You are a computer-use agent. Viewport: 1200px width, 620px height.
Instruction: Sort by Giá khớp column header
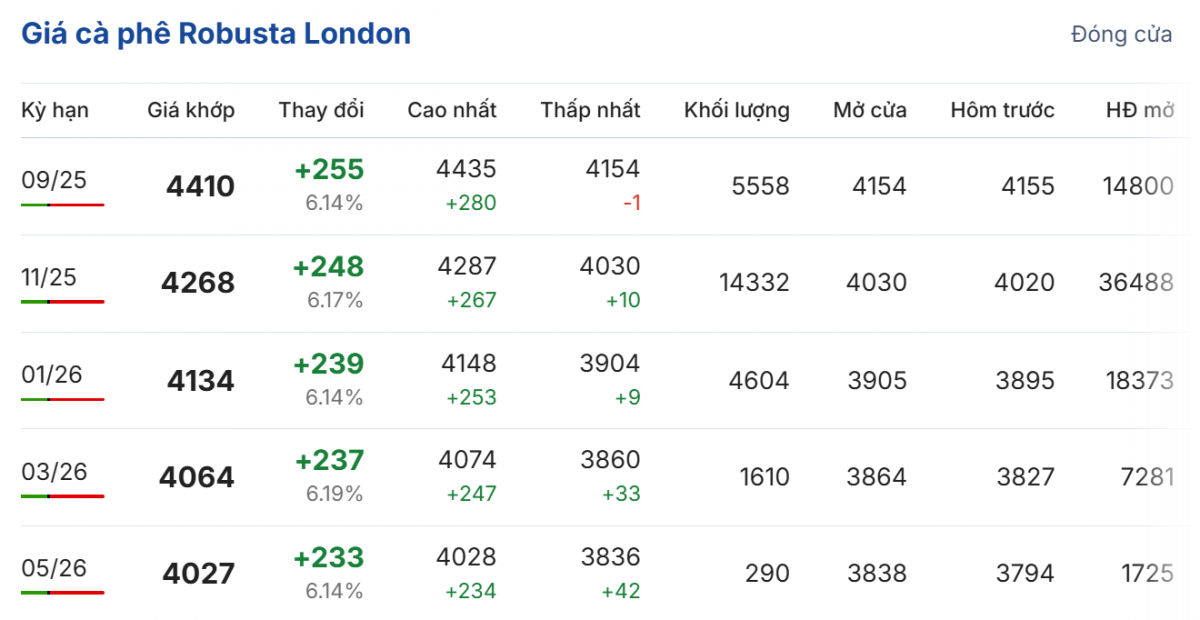pos(191,110)
